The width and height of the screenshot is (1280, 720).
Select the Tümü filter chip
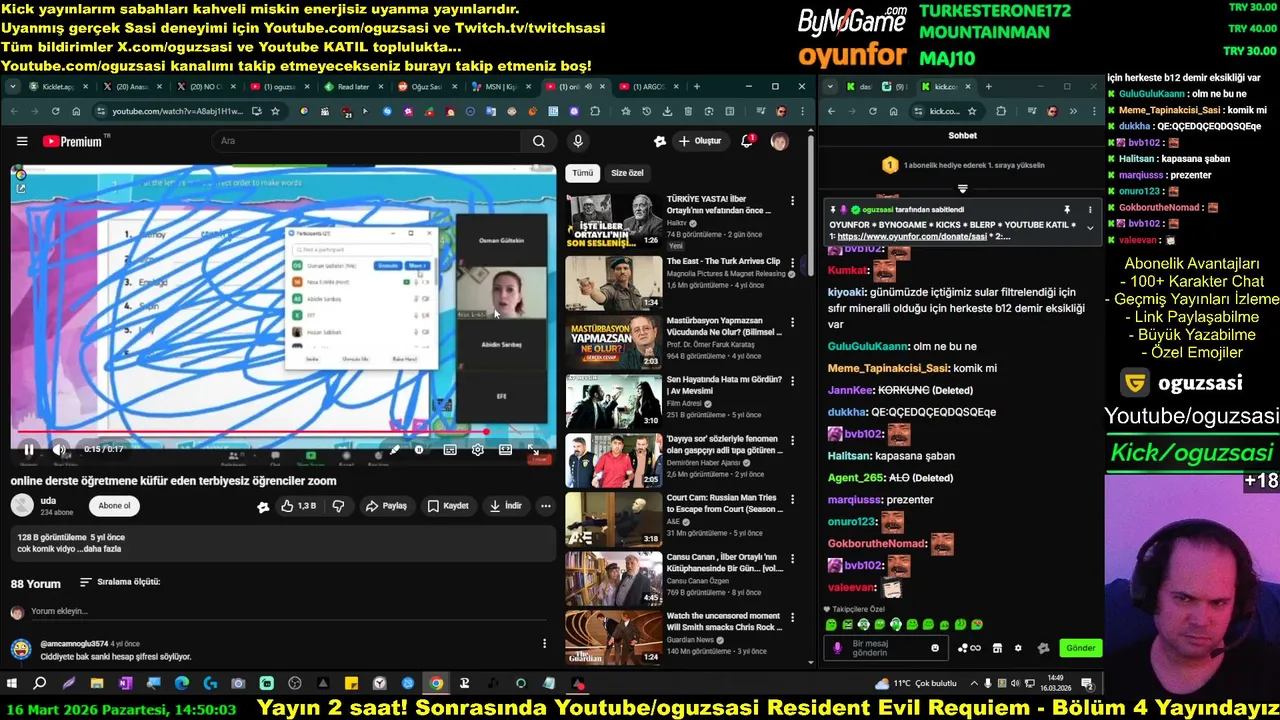pyautogui.click(x=582, y=173)
